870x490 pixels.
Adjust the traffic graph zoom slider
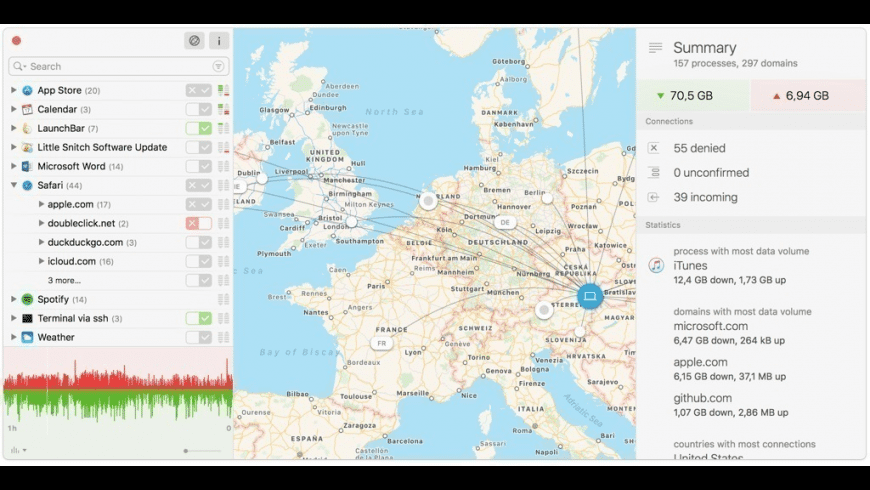pyautogui.click(x=186, y=451)
